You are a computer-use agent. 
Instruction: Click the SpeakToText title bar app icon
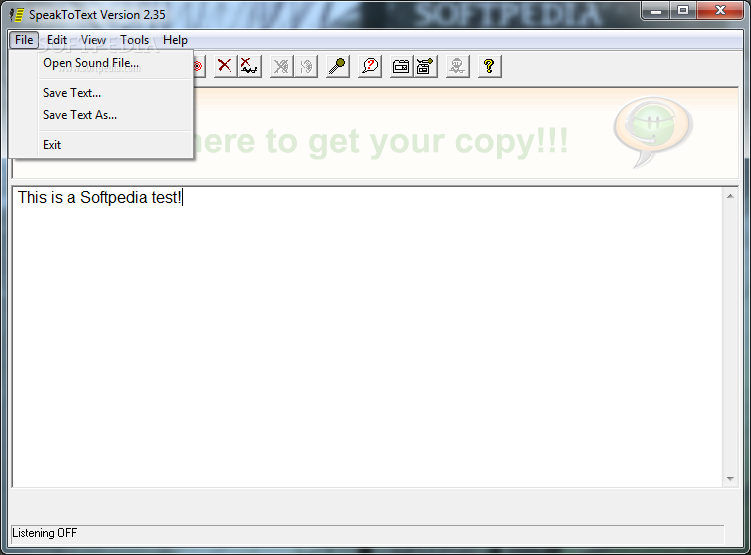tap(17, 14)
